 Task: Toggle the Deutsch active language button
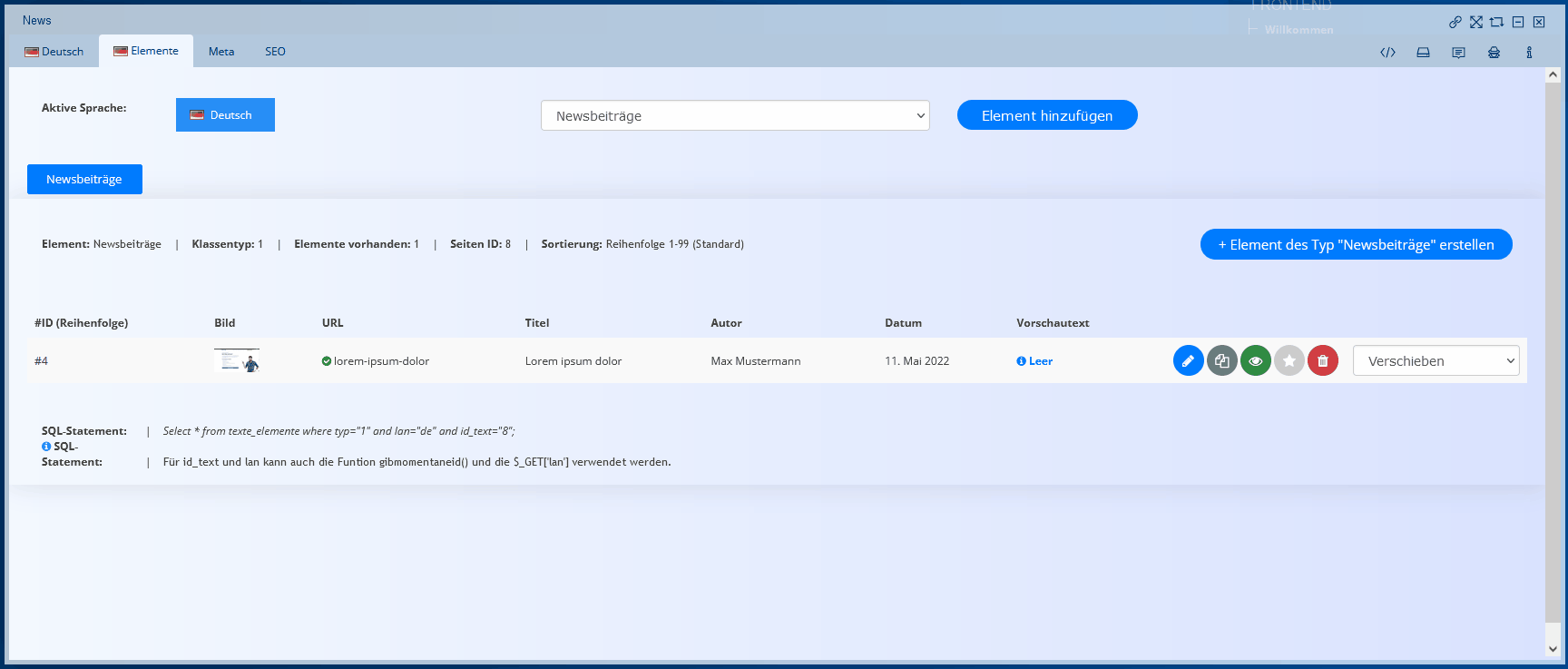coord(225,115)
